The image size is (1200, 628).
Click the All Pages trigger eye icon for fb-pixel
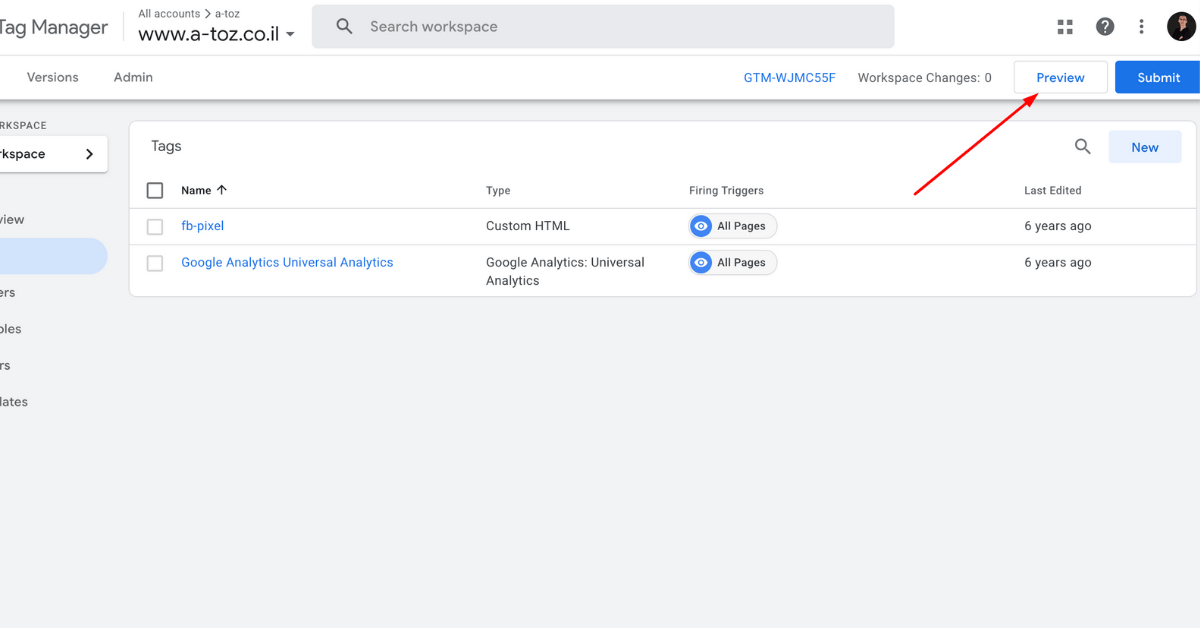(x=701, y=226)
